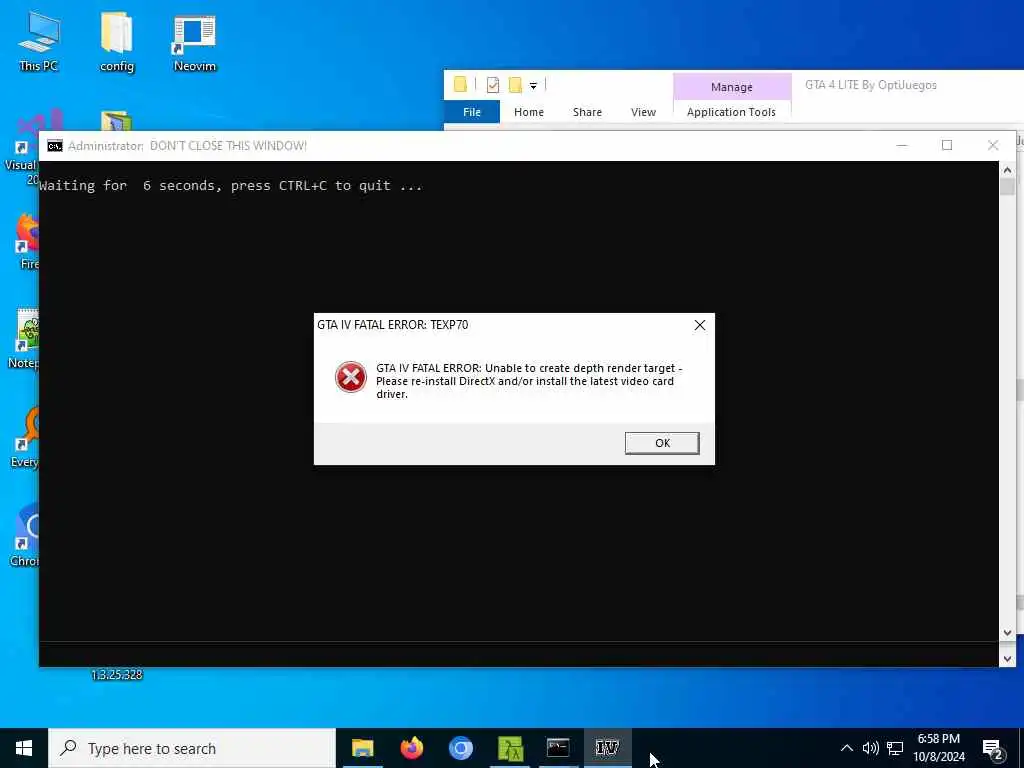Click the Manage contextual tab header
This screenshot has height=768, width=1024.
731,87
